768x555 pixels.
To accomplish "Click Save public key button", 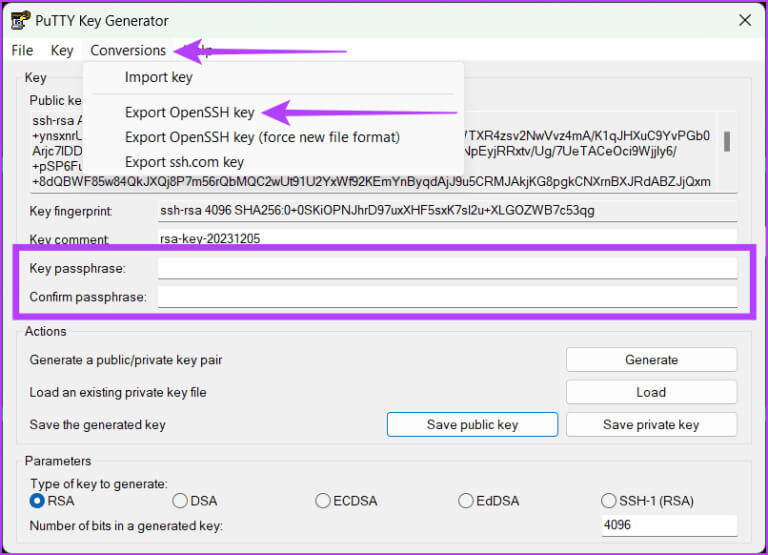I will (472, 425).
